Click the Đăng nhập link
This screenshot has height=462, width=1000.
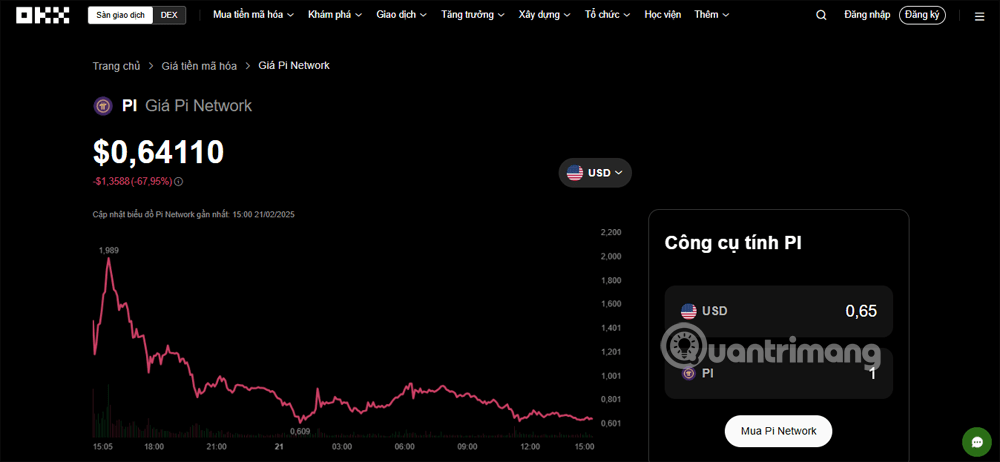click(866, 15)
